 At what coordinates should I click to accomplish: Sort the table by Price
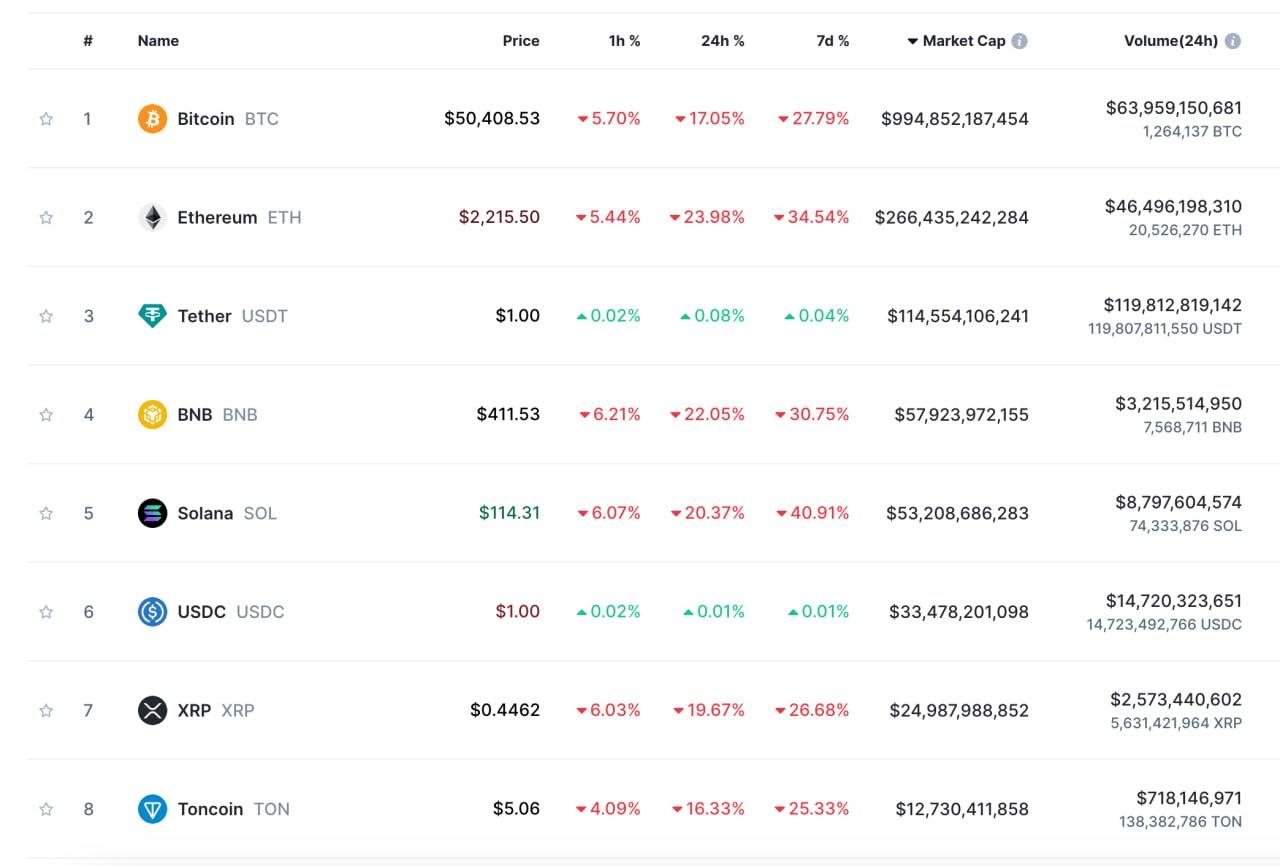[x=520, y=41]
